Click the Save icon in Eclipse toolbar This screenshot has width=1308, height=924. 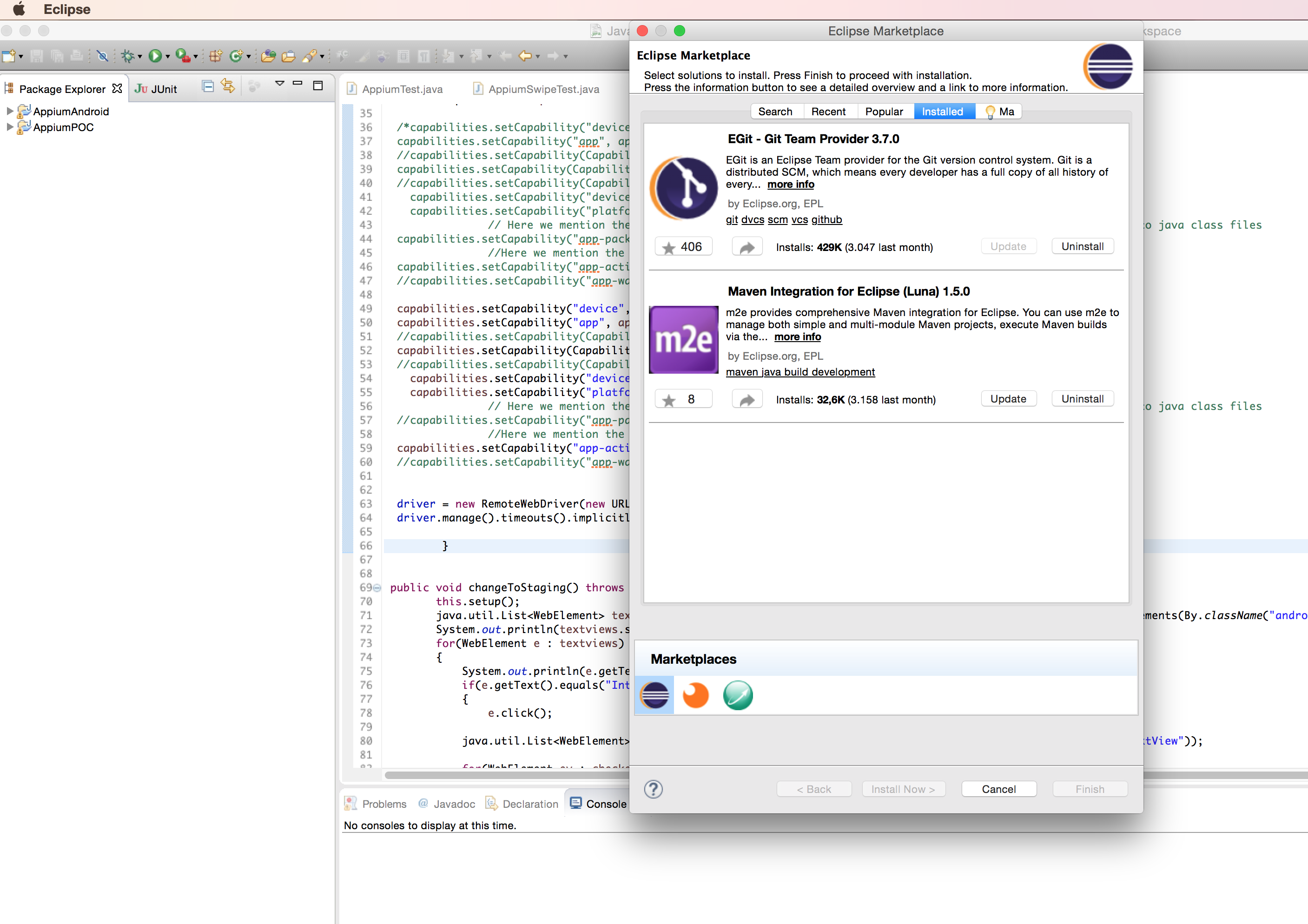(x=37, y=56)
